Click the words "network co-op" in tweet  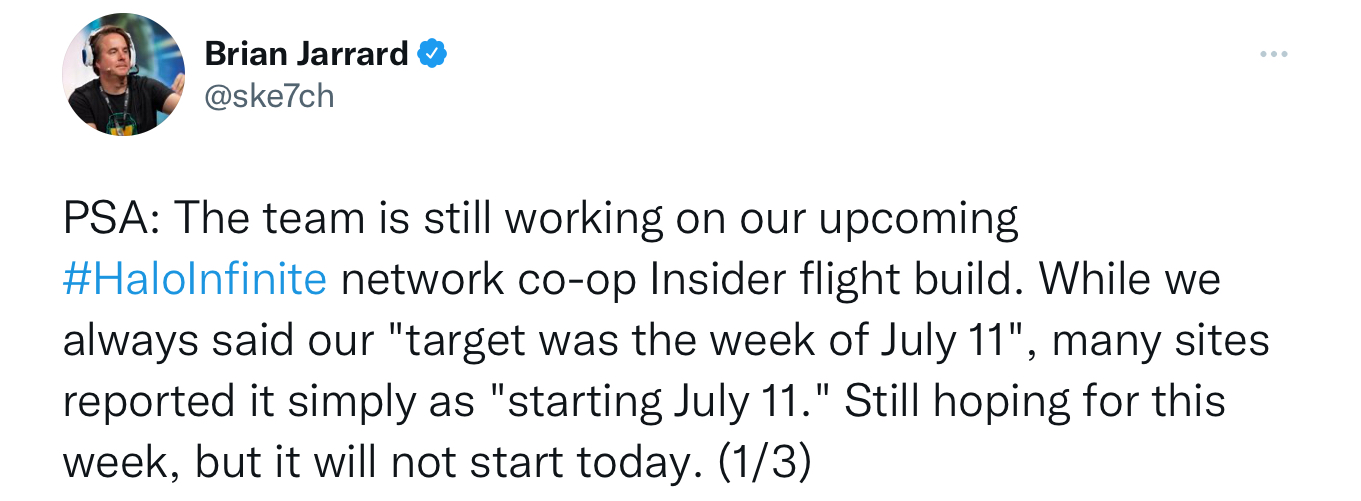pos(490,280)
